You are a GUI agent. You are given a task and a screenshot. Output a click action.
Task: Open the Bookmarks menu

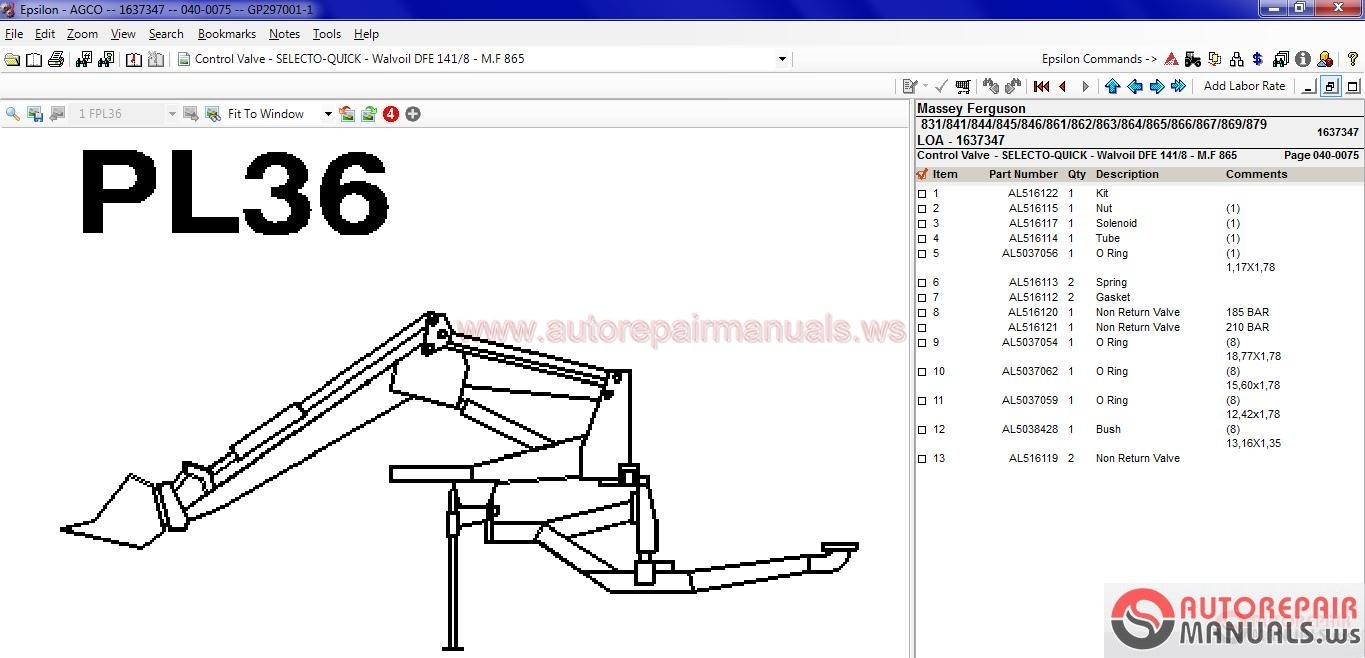click(x=226, y=34)
